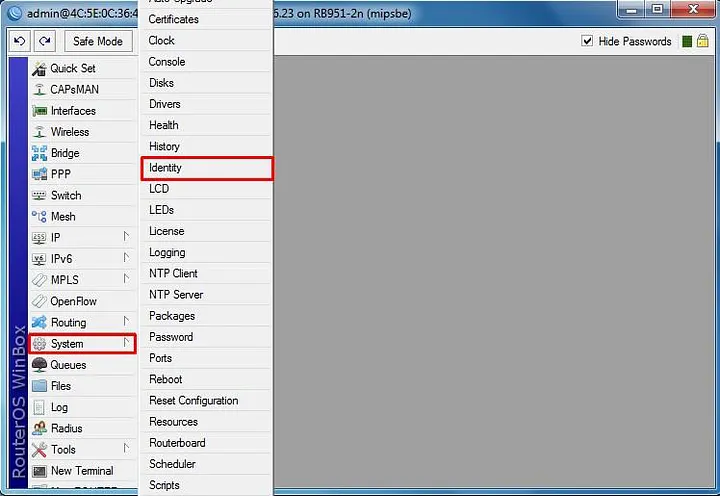Image resolution: width=720 pixels, height=496 pixels.
Task: Open Certificates from System submenu
Action: coord(206,19)
